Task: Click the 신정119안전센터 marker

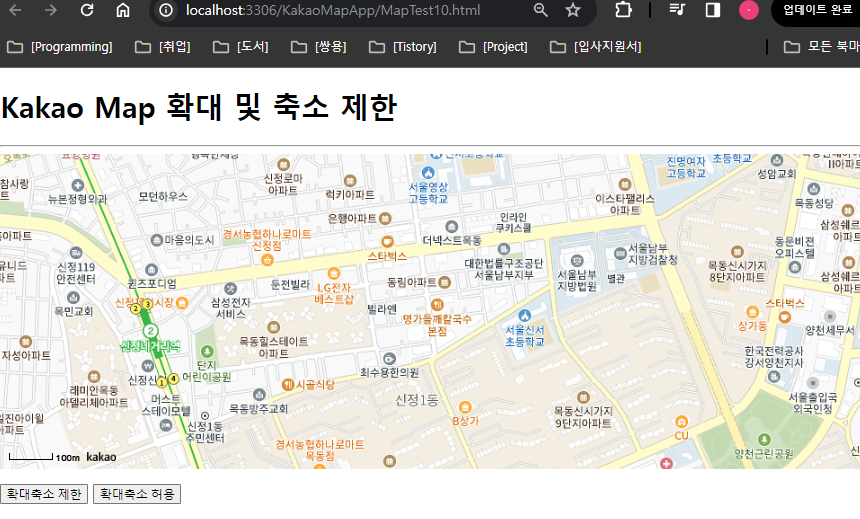Action: (76, 253)
